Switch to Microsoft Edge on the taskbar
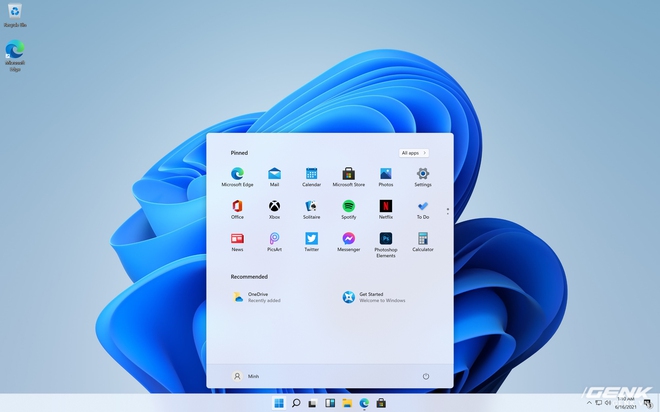 [364, 403]
